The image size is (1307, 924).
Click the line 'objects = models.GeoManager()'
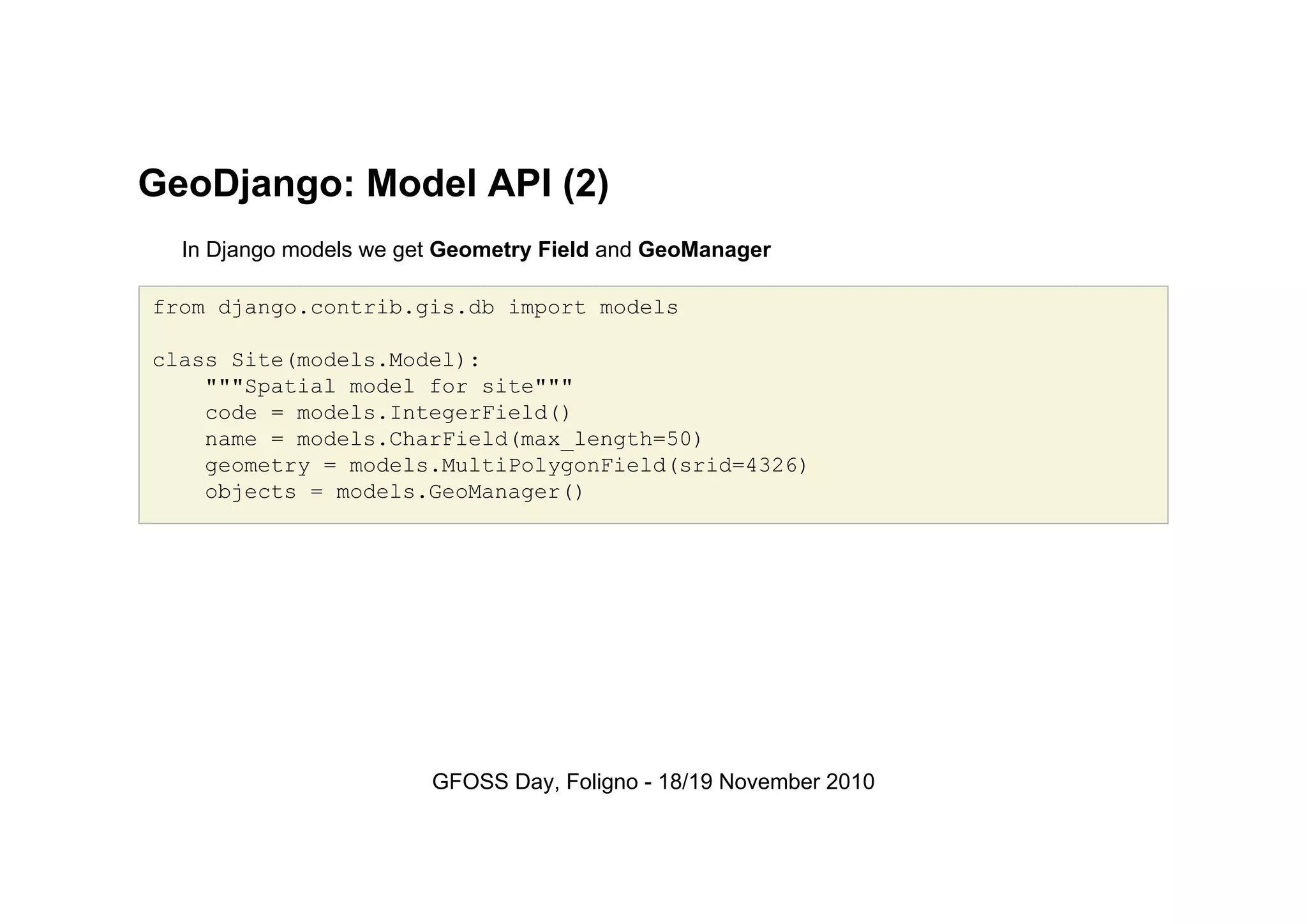[x=394, y=492]
